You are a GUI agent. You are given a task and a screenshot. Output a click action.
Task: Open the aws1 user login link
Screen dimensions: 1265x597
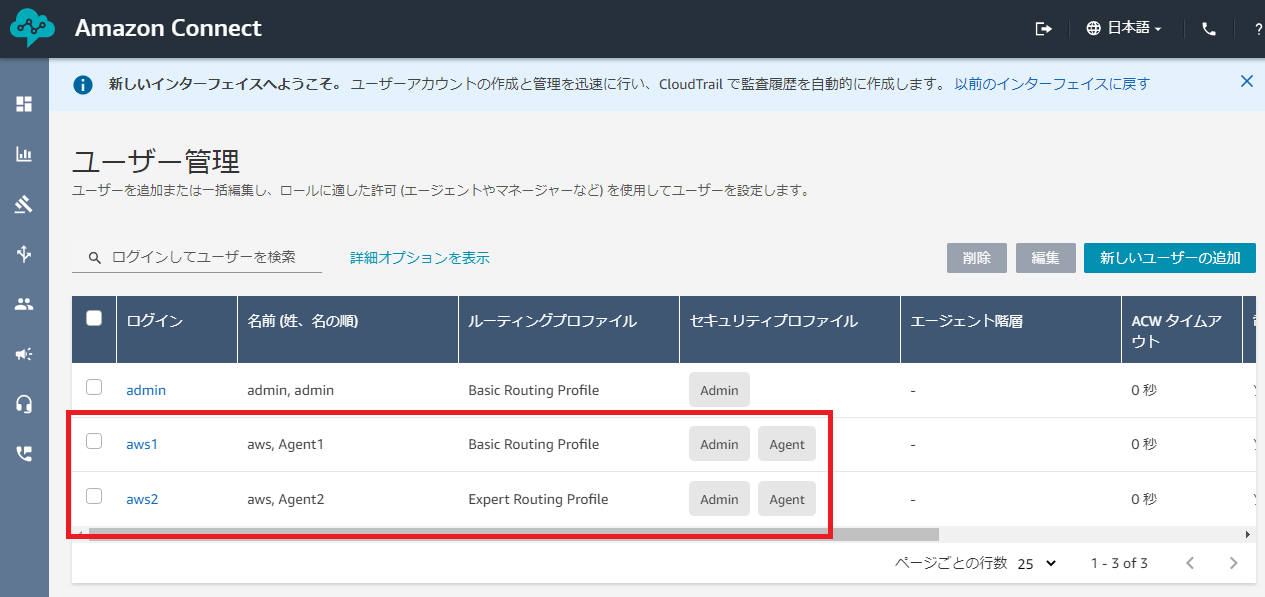(x=142, y=444)
